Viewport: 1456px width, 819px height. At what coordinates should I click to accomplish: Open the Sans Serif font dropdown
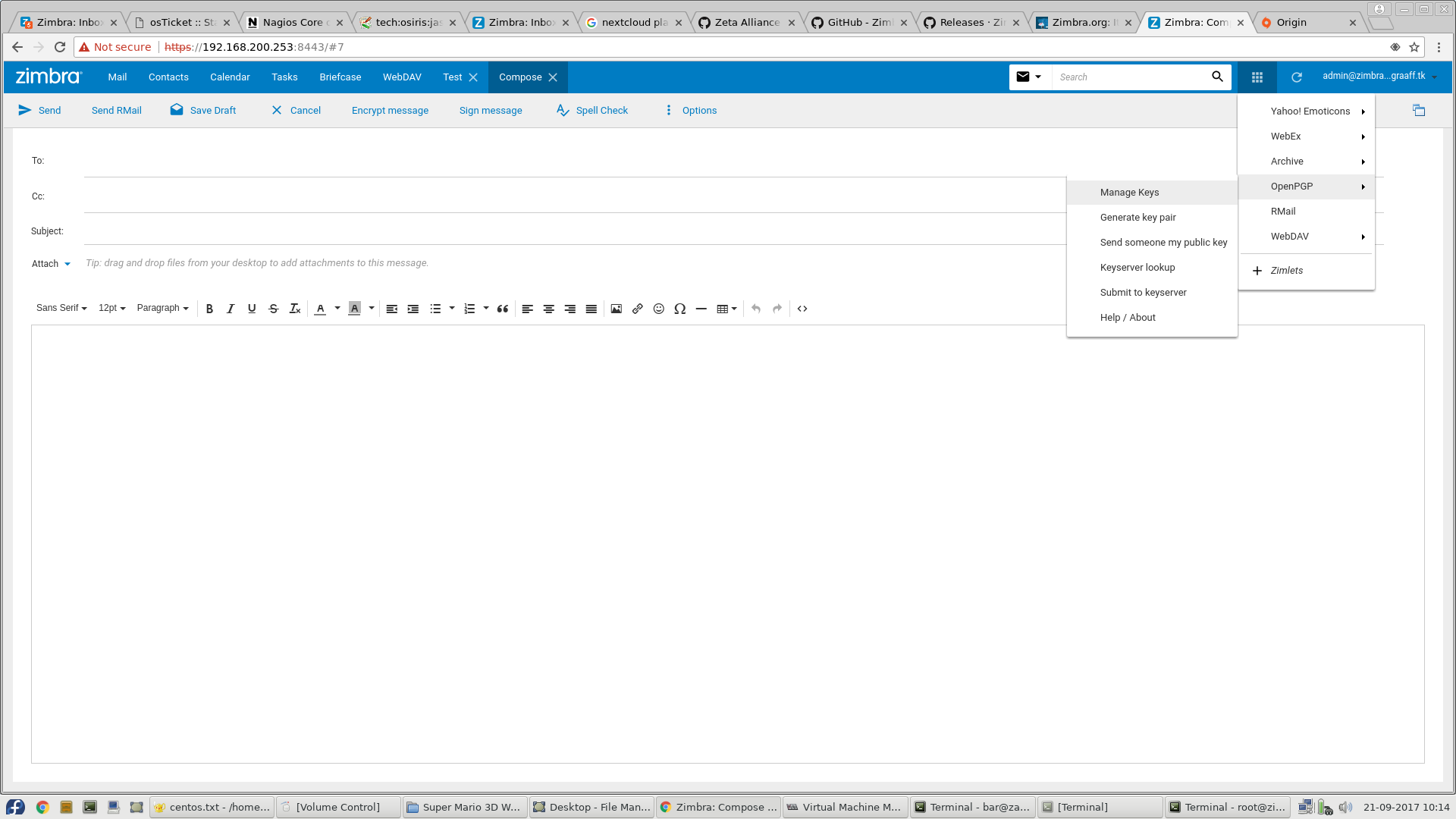61,308
